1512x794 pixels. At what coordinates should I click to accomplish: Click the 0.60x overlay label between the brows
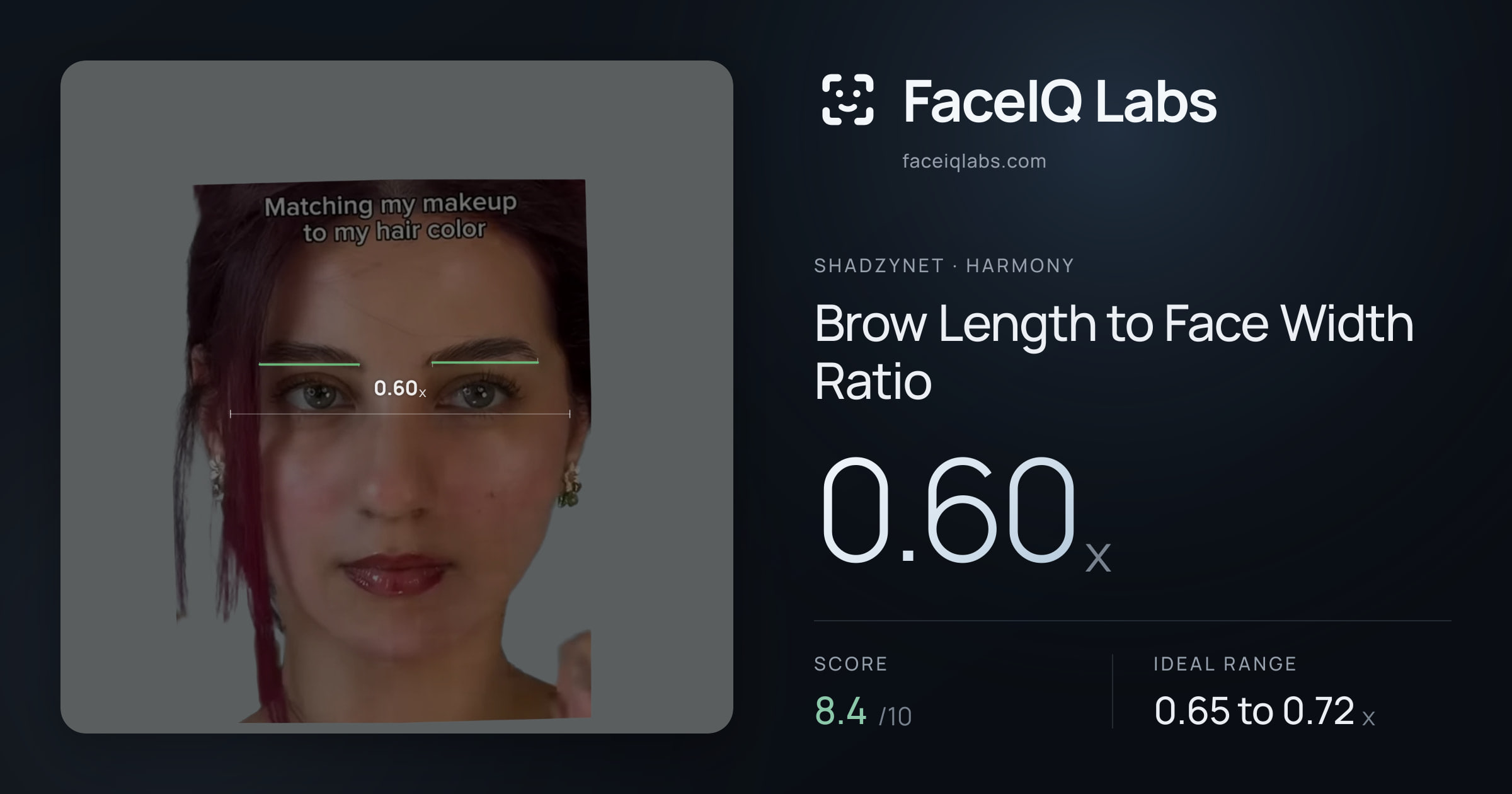point(400,388)
